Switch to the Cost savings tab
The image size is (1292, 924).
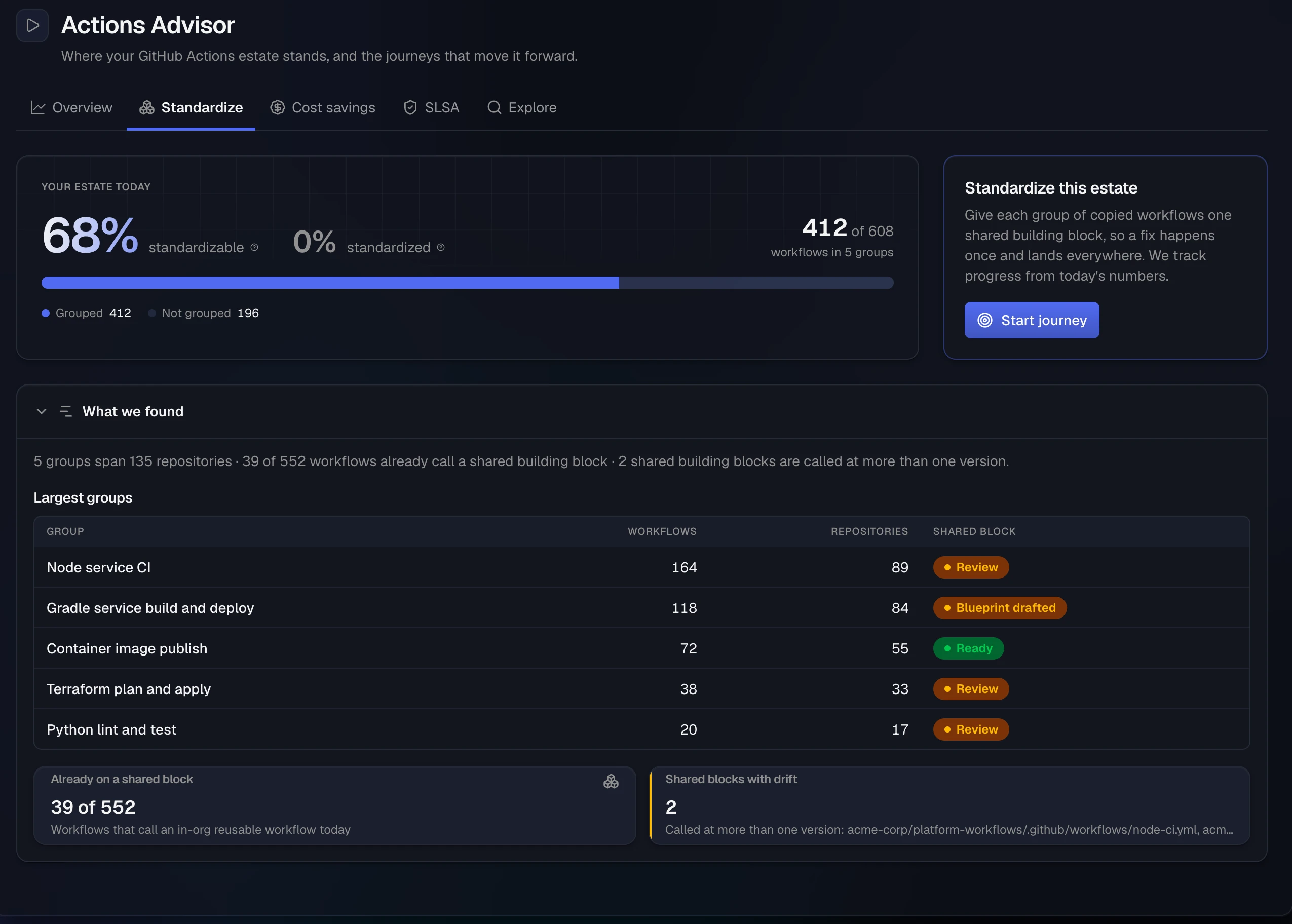(x=323, y=107)
